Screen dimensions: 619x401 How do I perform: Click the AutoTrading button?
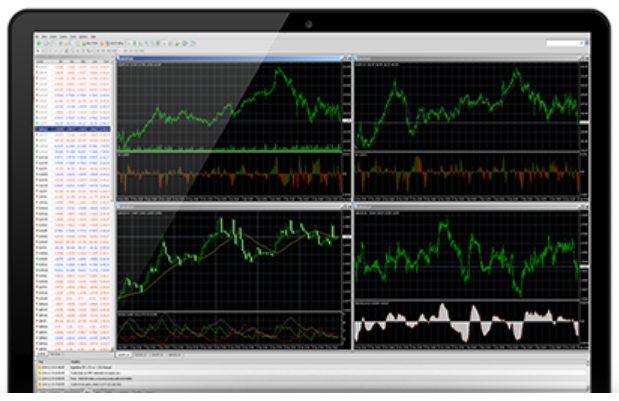[x=115, y=43]
